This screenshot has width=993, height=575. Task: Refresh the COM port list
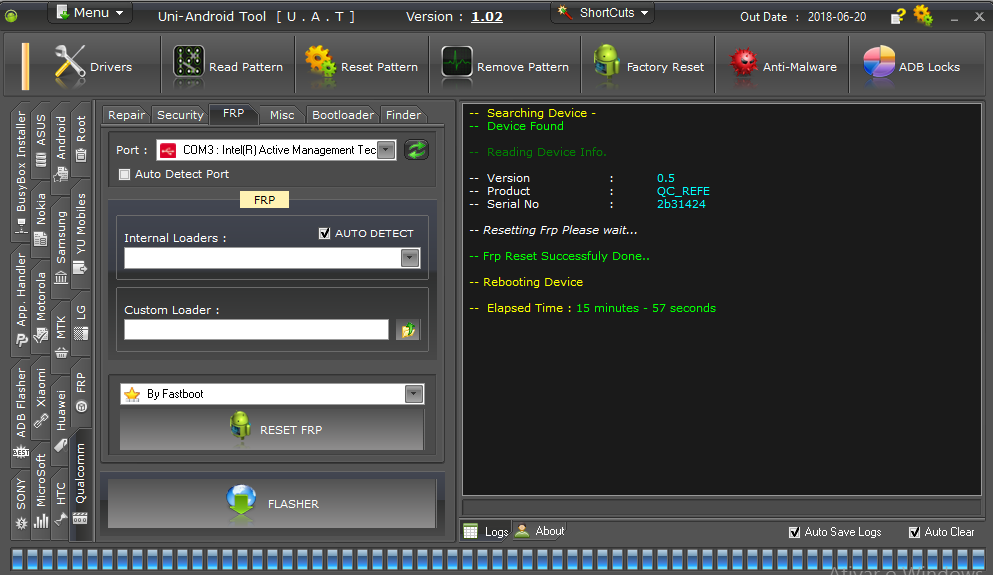coord(416,150)
